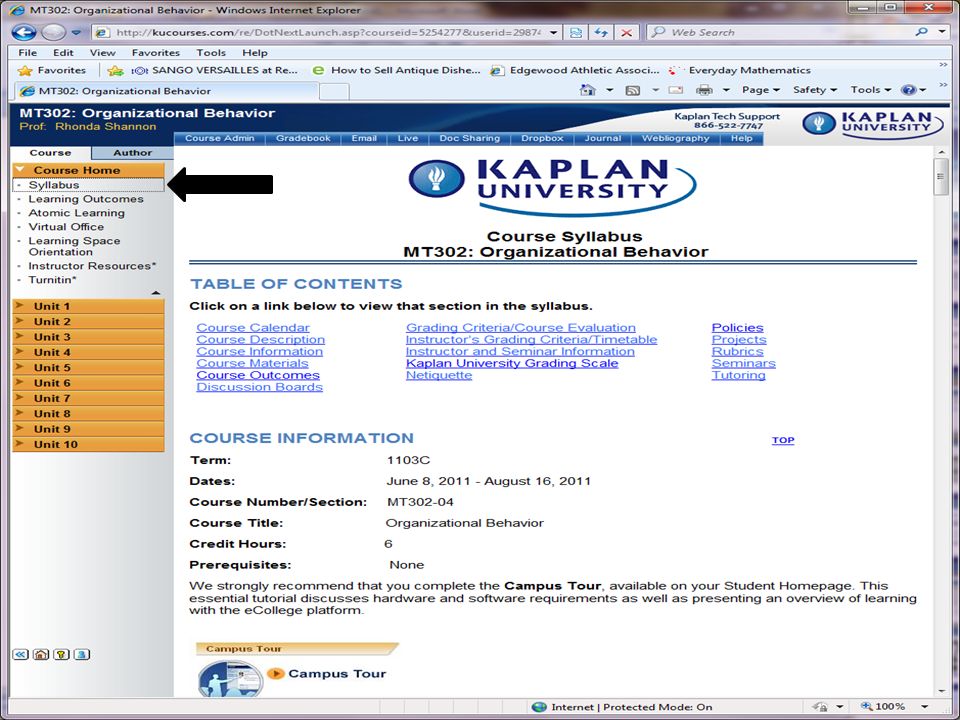This screenshot has width=960, height=720.
Task: Open the Journal tab
Action: pos(602,138)
